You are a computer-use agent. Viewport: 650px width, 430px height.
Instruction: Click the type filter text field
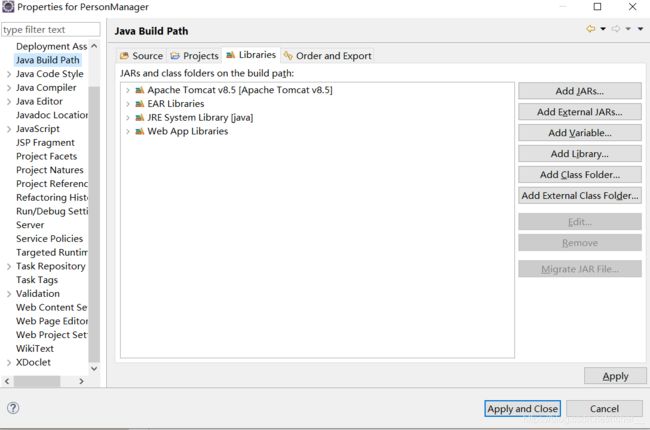[51, 30]
